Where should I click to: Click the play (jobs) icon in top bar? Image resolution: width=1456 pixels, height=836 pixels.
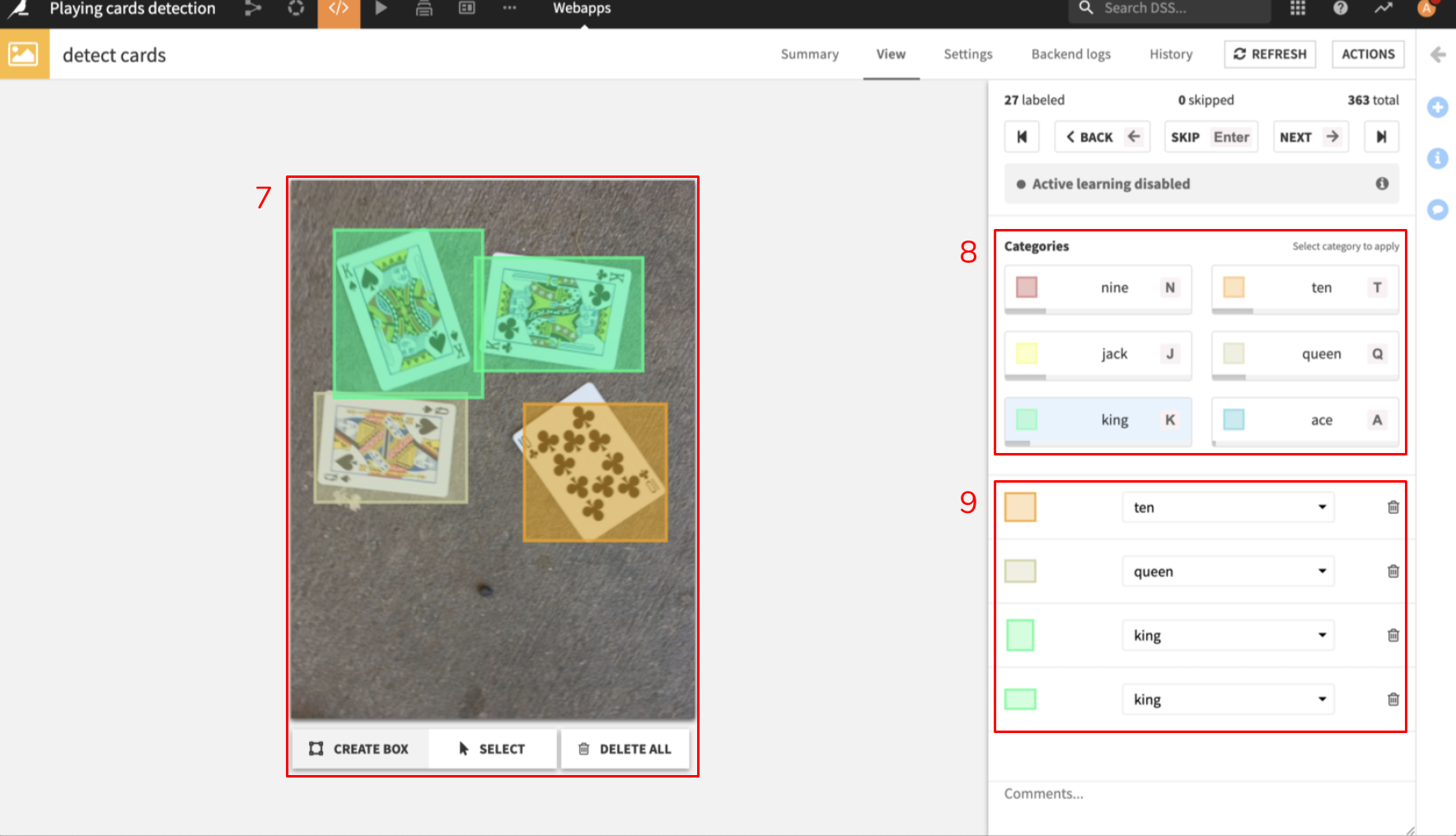point(381,8)
